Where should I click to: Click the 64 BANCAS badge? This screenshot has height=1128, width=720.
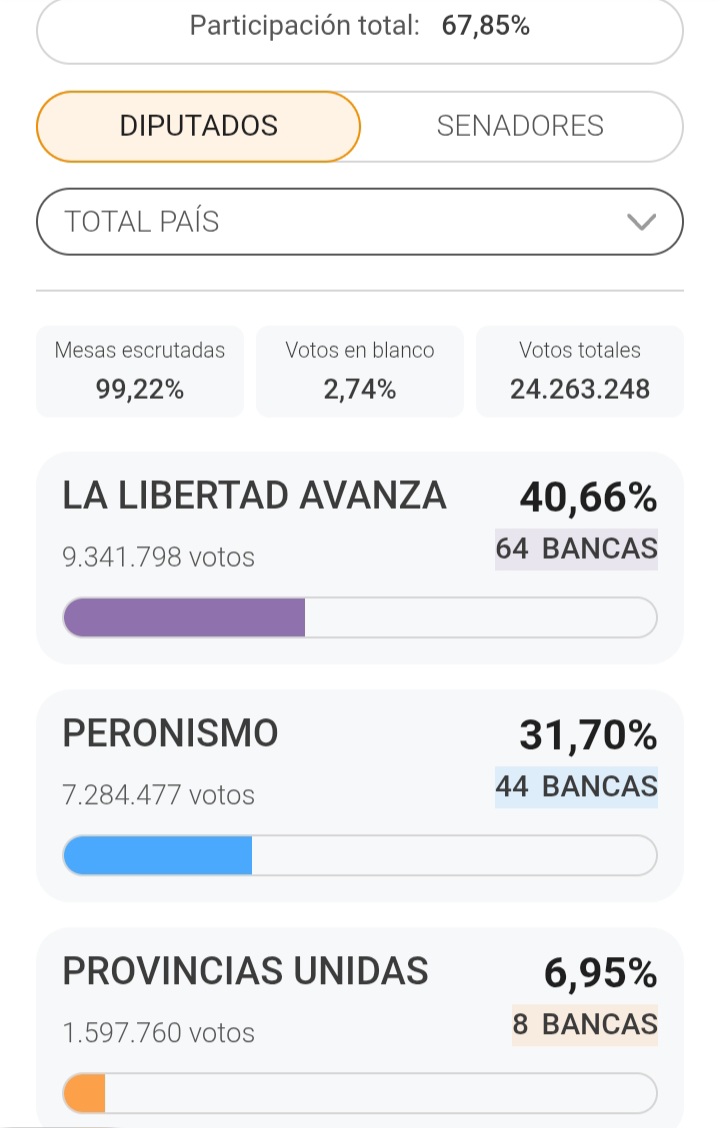(x=577, y=549)
